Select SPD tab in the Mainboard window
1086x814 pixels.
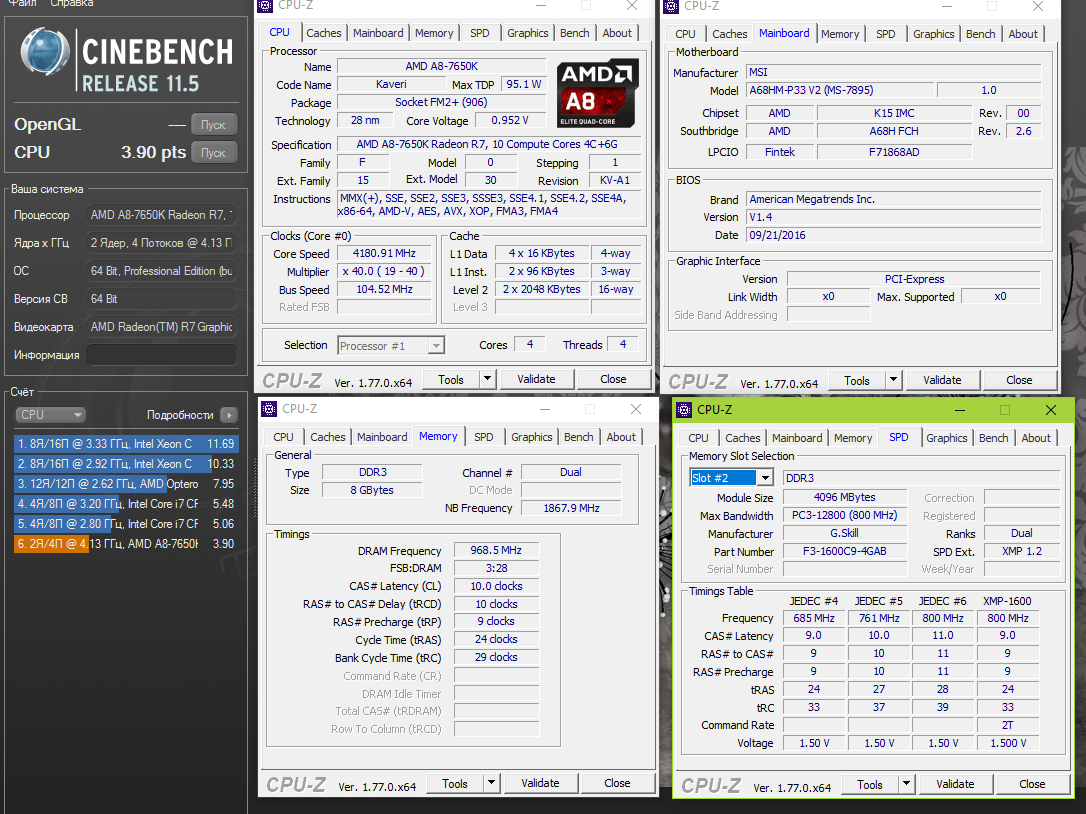tap(886, 34)
